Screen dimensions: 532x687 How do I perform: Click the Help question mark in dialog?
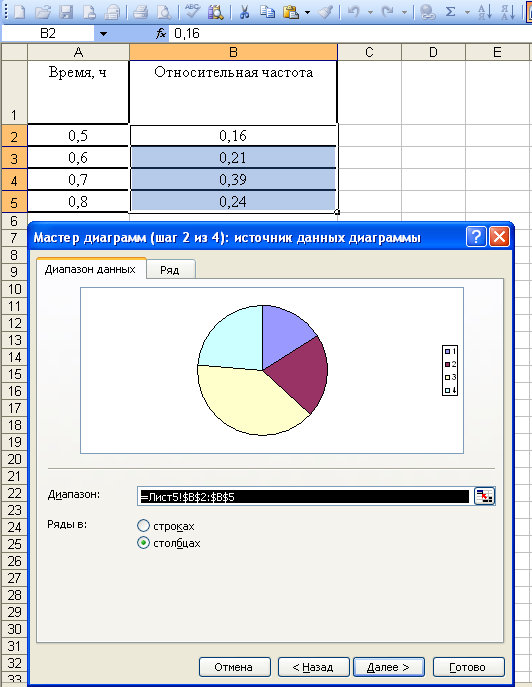476,237
